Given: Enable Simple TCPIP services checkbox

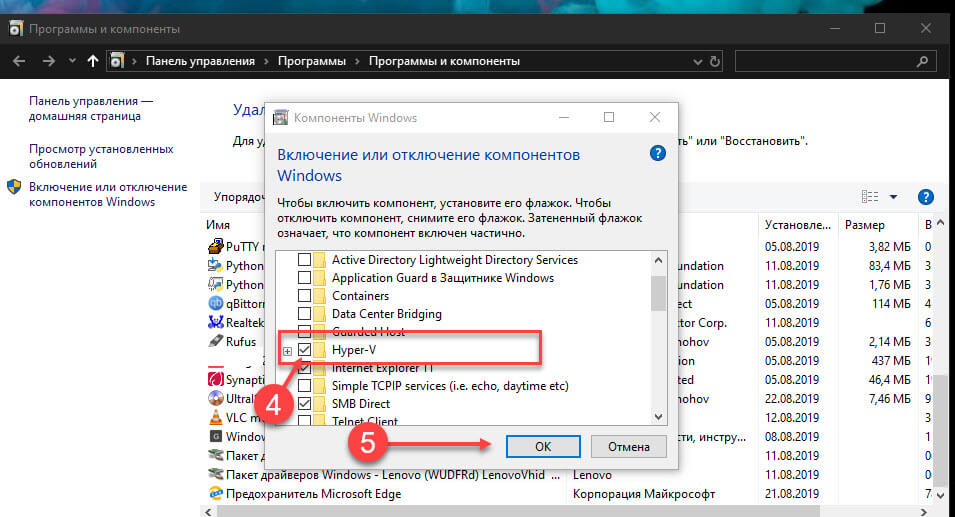Looking at the screenshot, I should tap(304, 386).
